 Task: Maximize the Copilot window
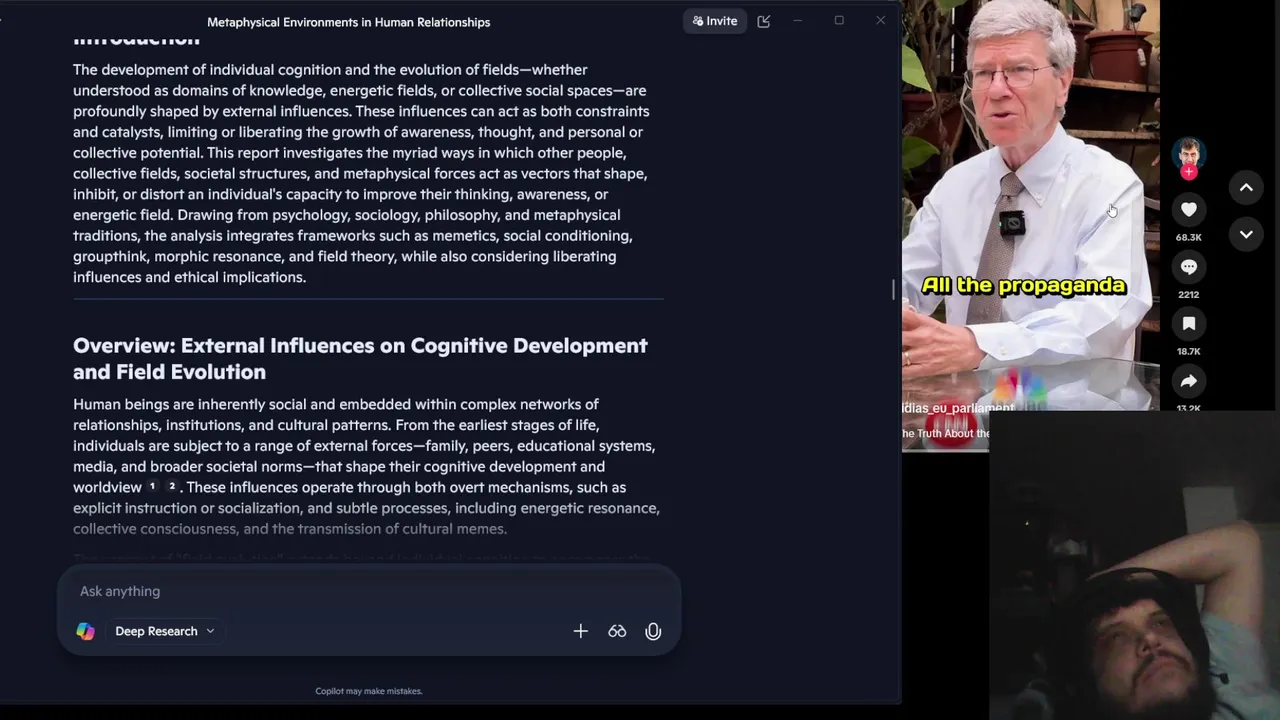point(839,21)
